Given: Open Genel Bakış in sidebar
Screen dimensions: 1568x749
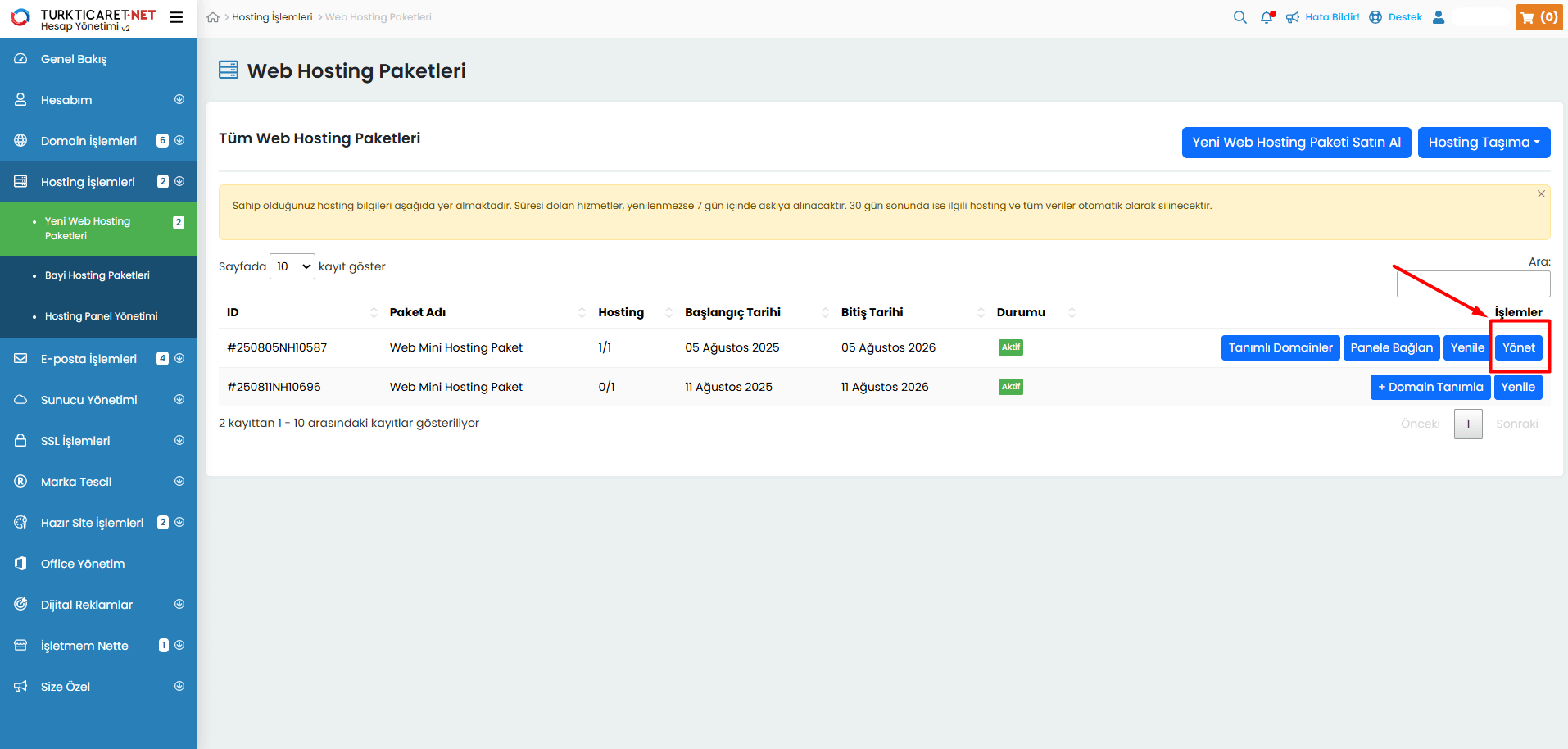Looking at the screenshot, I should point(74,59).
